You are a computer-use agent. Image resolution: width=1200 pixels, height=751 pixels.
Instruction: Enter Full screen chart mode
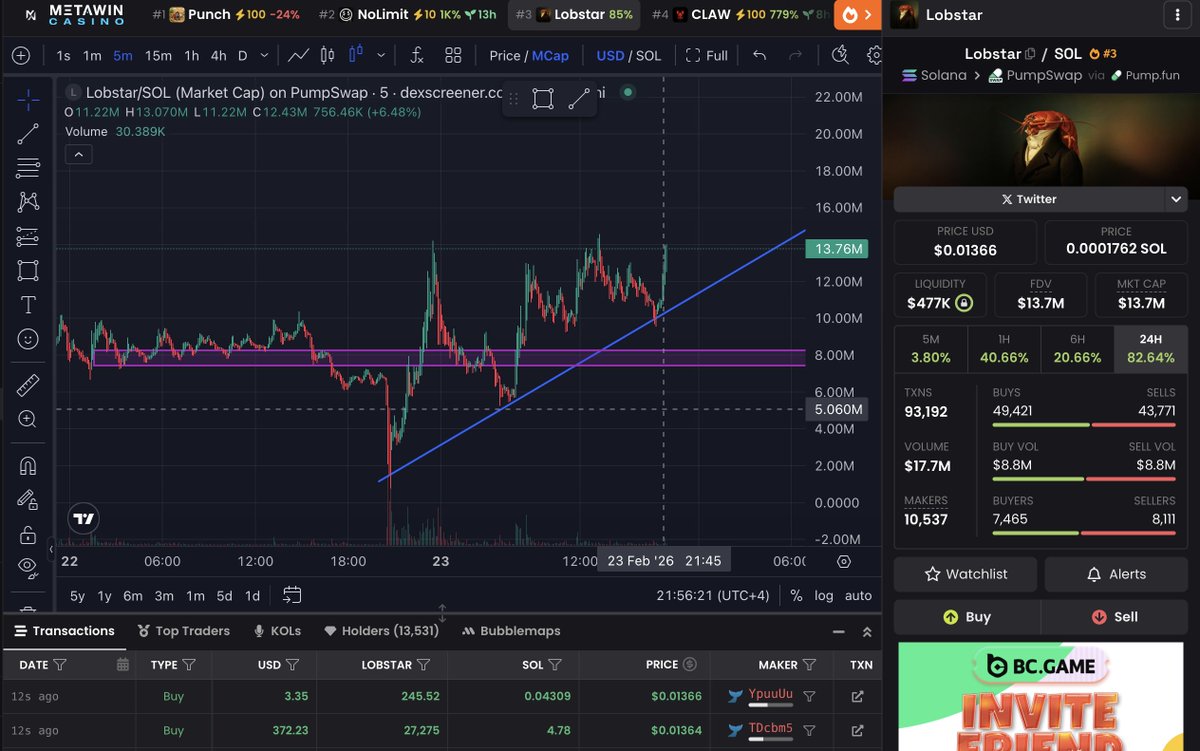pyautogui.click(x=707, y=56)
